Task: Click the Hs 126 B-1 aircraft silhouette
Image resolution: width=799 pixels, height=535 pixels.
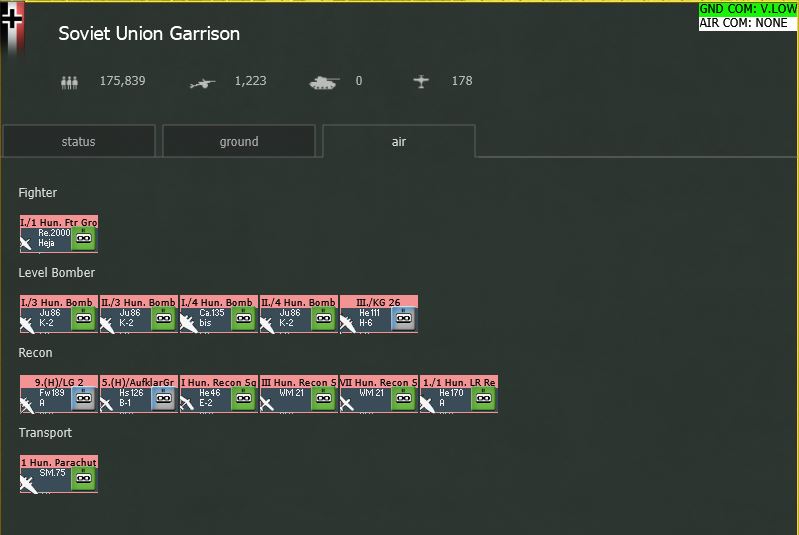Action: point(106,405)
